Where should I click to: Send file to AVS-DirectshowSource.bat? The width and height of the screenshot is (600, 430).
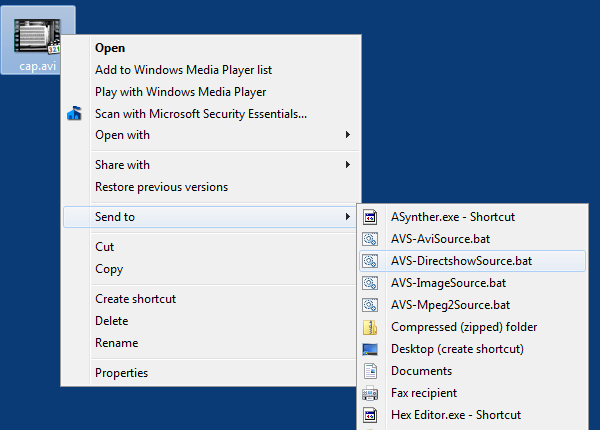coord(461,260)
